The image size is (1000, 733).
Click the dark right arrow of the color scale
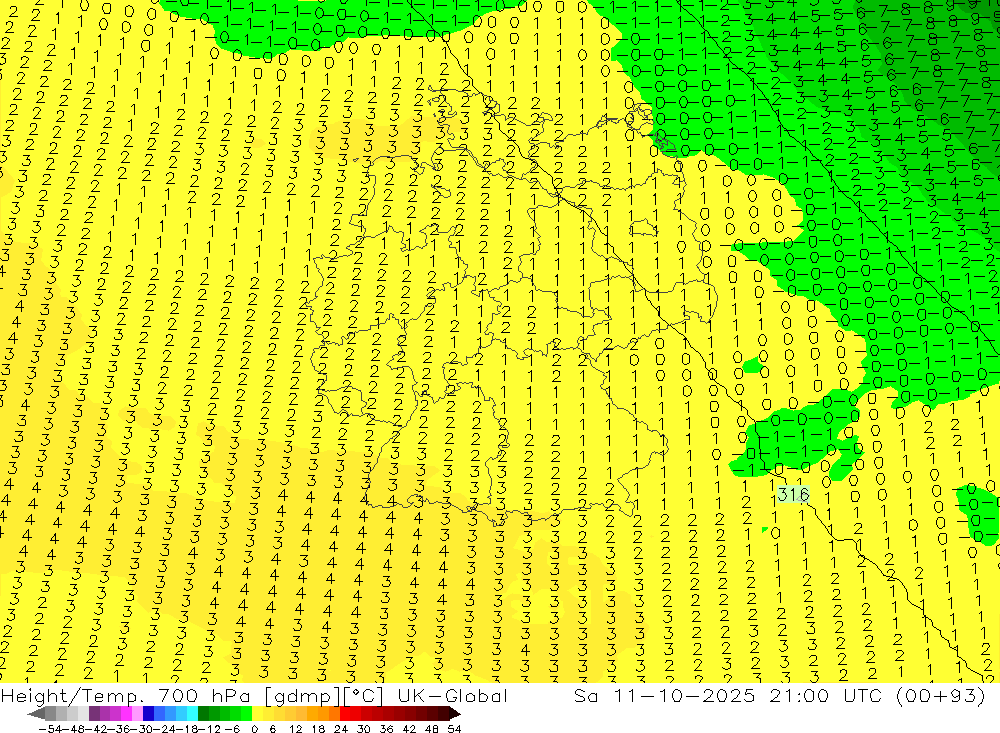click(x=454, y=713)
